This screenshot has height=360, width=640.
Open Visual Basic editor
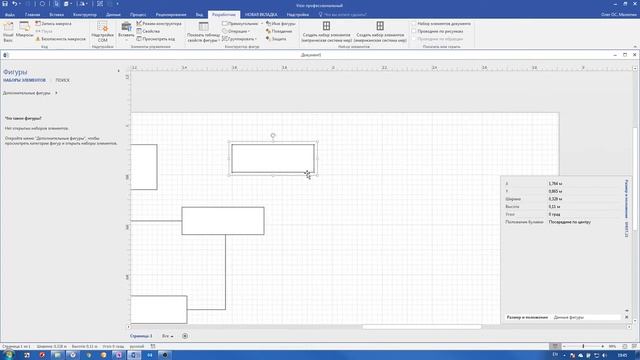(8, 32)
